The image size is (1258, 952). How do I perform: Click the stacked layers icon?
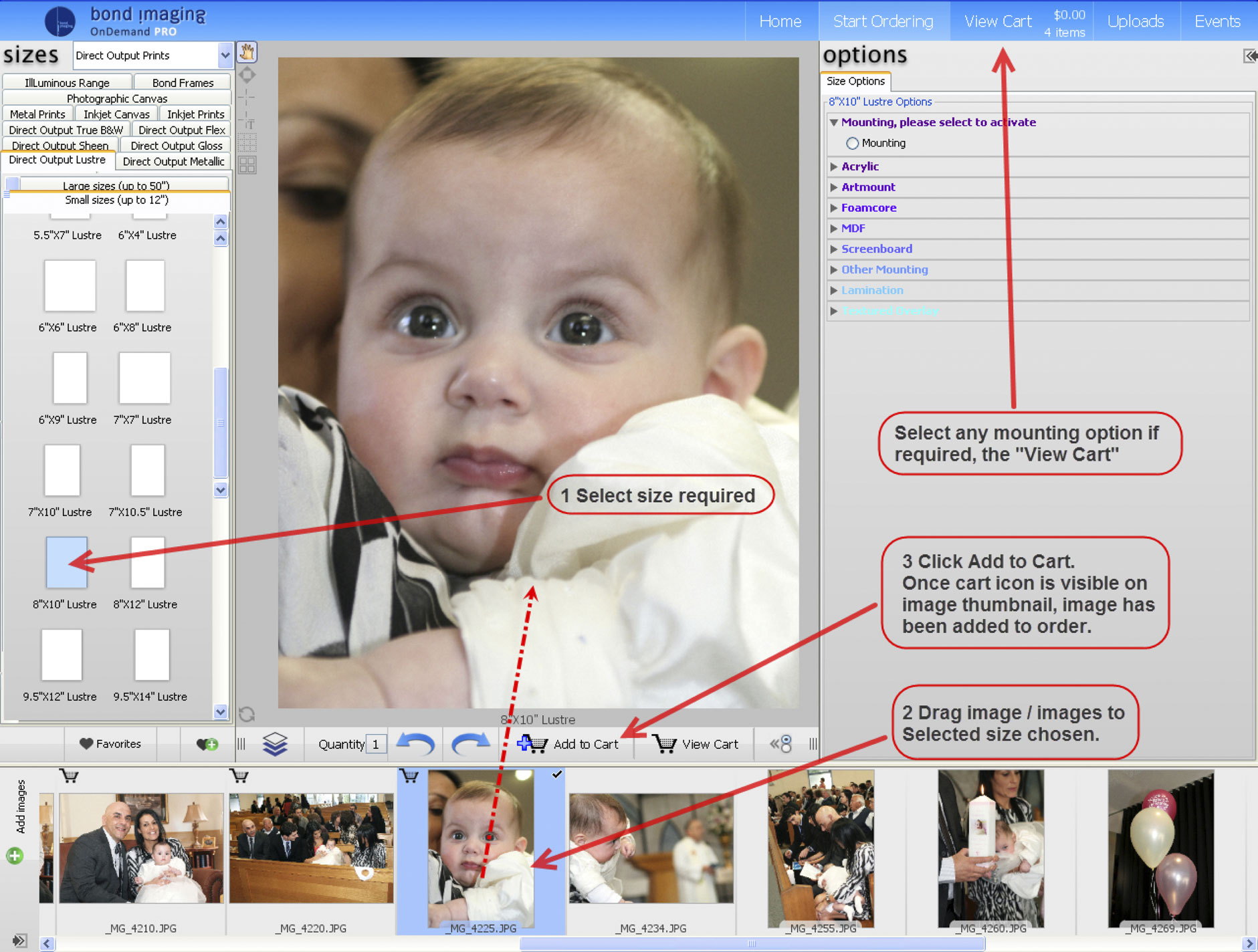[x=275, y=743]
